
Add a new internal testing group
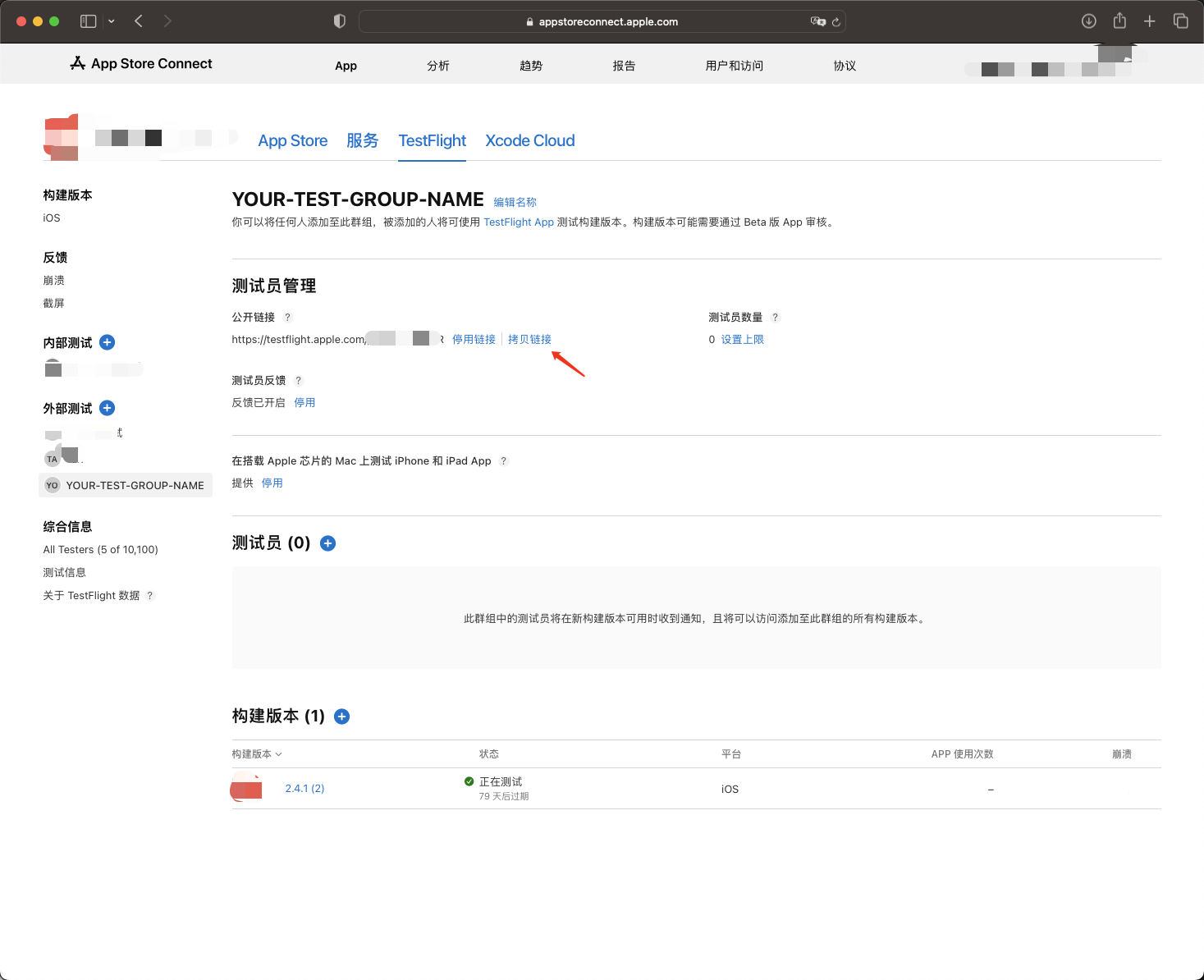coord(107,342)
